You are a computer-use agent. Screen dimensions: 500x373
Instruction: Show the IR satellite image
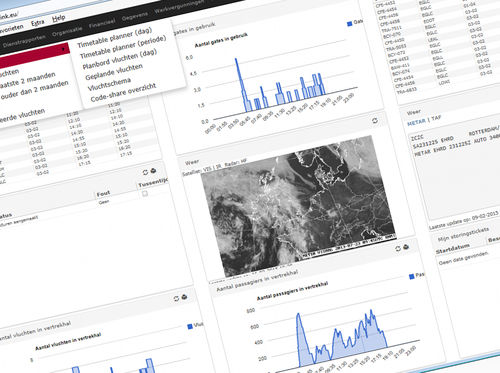220,167
